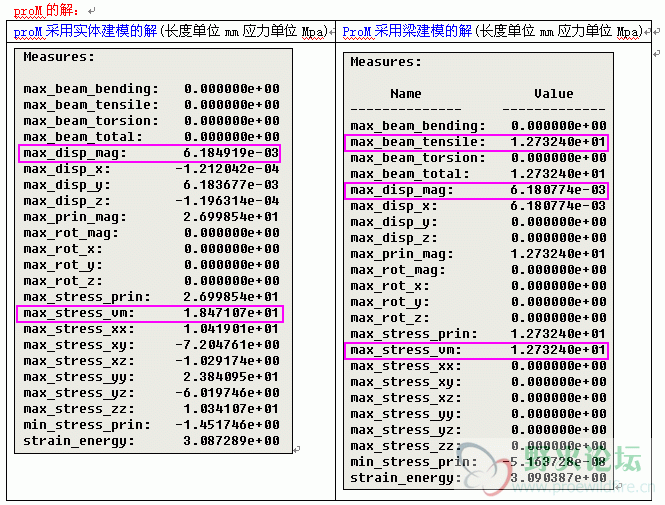Image resolution: width=665 pixels, height=505 pixels.
Task: Click "max_beam_torsion:" label in the solid-model table
Action: [x=91, y=121]
